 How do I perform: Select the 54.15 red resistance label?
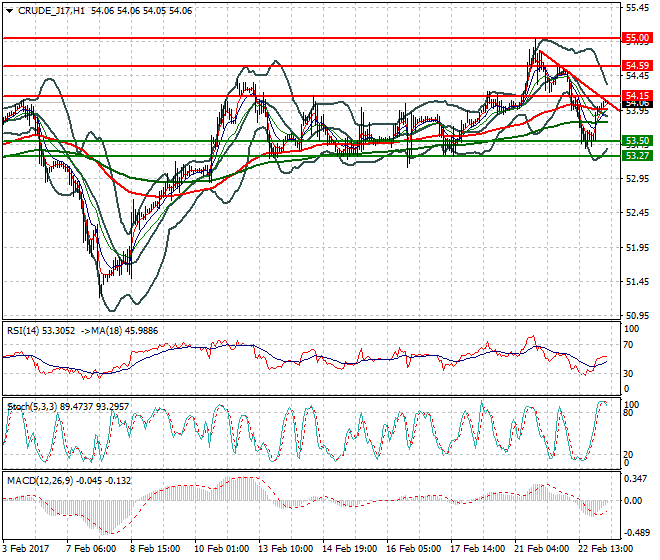tap(637, 96)
